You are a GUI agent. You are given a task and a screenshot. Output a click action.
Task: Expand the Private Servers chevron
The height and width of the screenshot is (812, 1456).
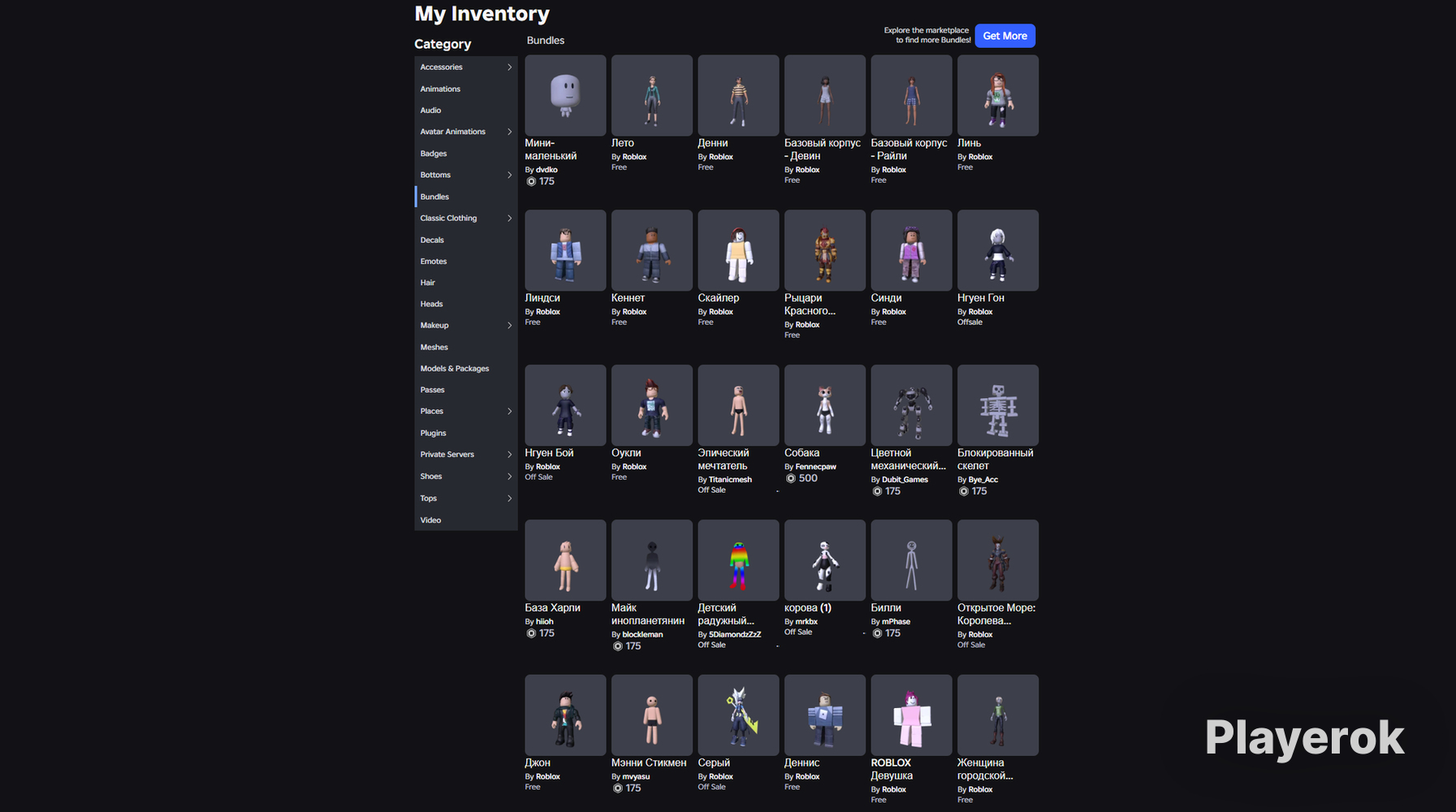point(509,455)
